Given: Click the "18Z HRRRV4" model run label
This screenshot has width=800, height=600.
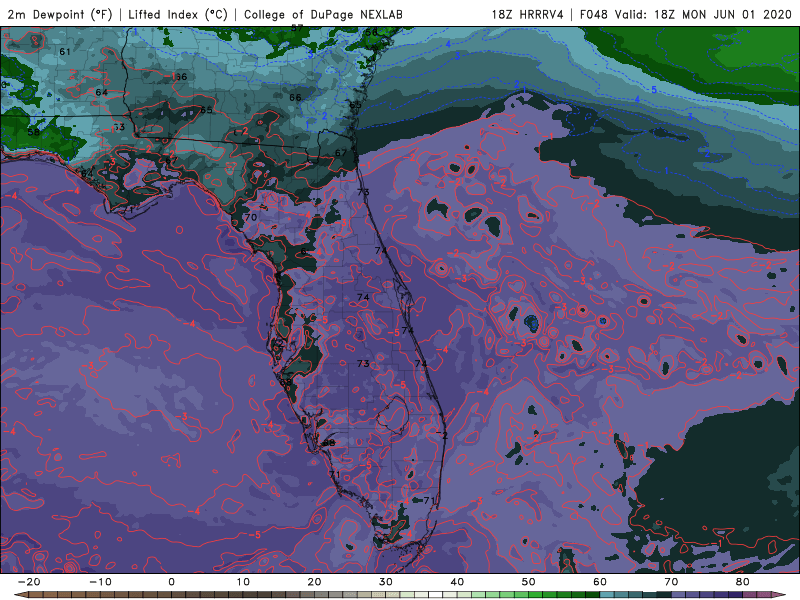Looking at the screenshot, I should coord(528,14).
